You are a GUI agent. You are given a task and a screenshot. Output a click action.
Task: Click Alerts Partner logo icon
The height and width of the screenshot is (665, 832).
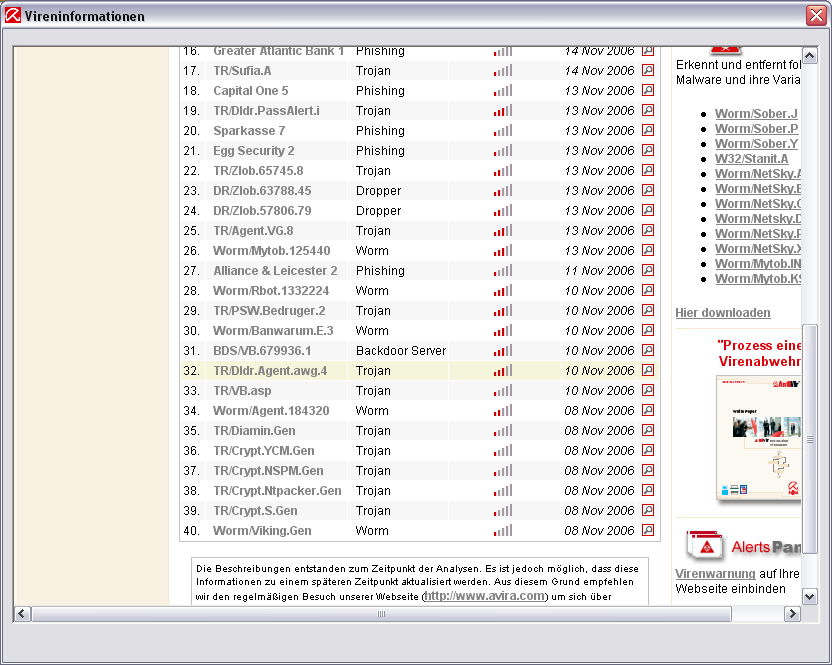tap(705, 545)
